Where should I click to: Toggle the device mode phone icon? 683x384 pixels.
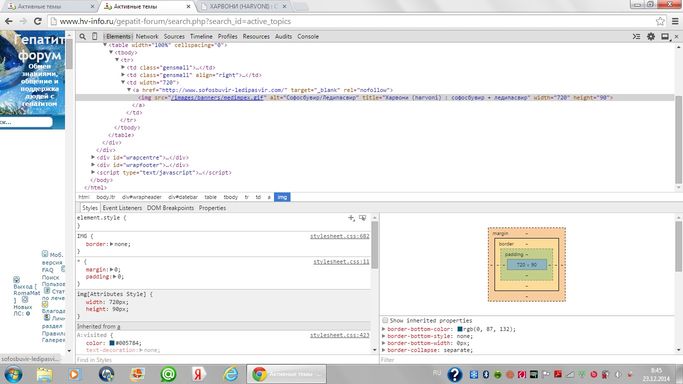coord(95,37)
